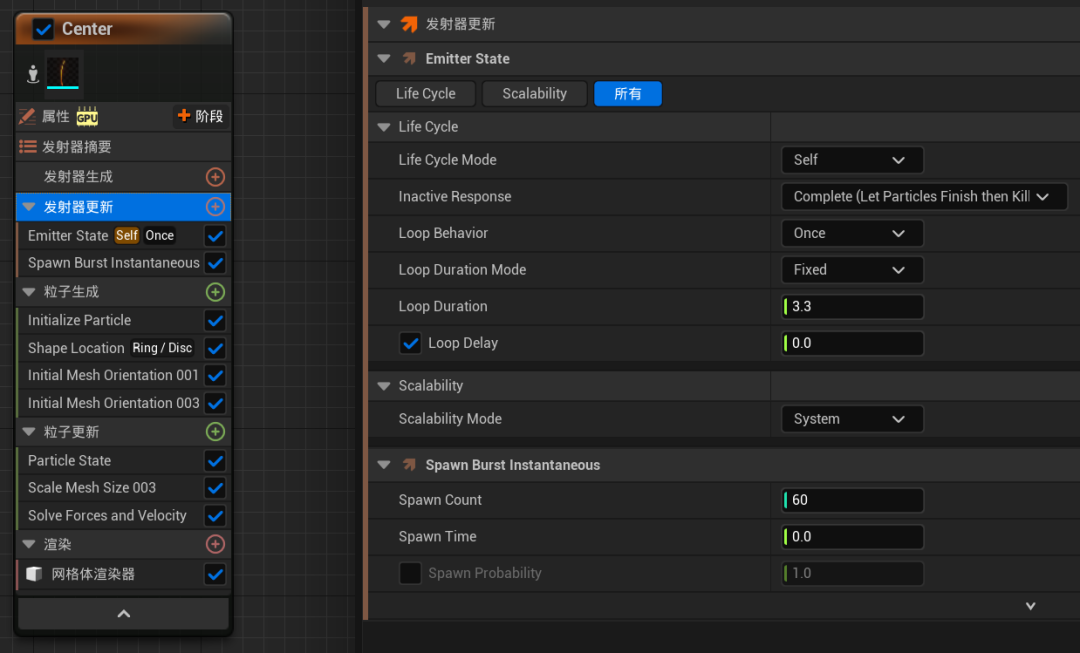Click the Spawn Count value field
This screenshot has width=1080, height=653.
click(x=852, y=500)
